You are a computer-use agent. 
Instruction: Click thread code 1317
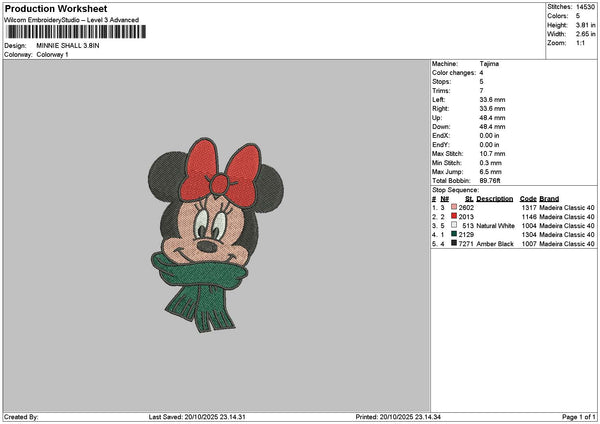(529, 208)
